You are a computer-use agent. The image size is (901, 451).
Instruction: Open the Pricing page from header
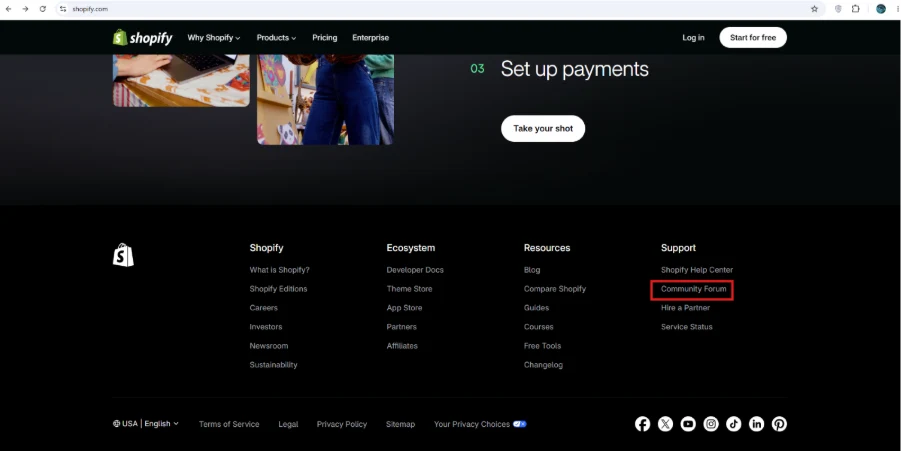pyautogui.click(x=325, y=37)
